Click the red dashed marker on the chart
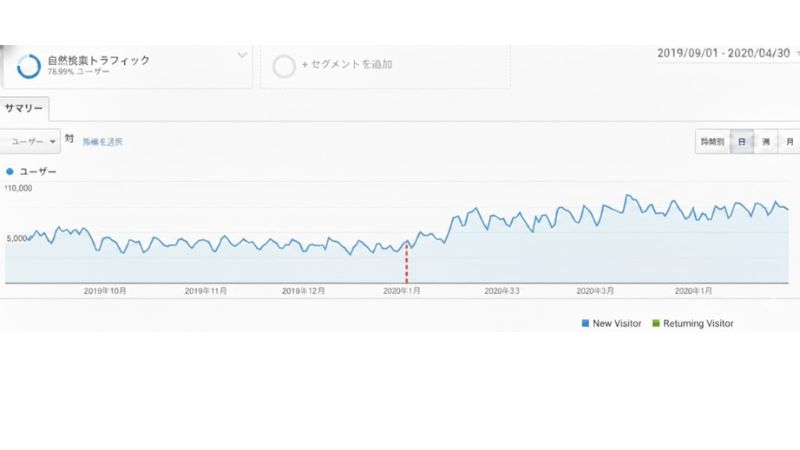This screenshot has width=800, height=450. tap(406, 265)
